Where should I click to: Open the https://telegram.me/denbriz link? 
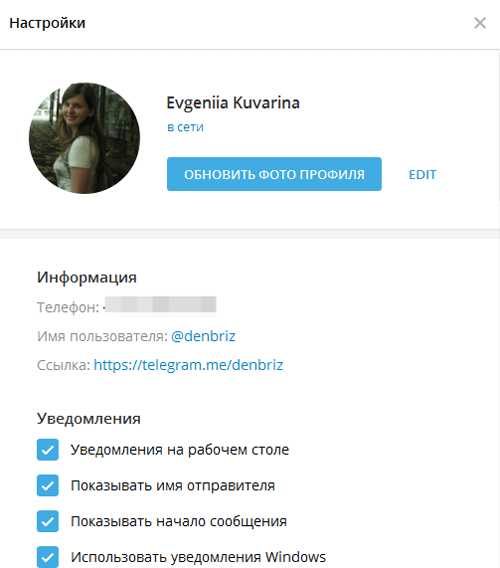coord(188,365)
